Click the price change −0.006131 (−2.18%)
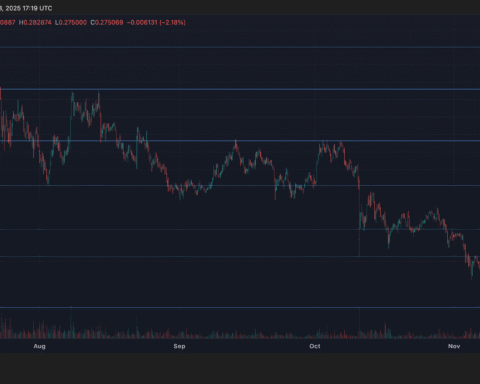This screenshot has height=384, width=480. click(156, 22)
